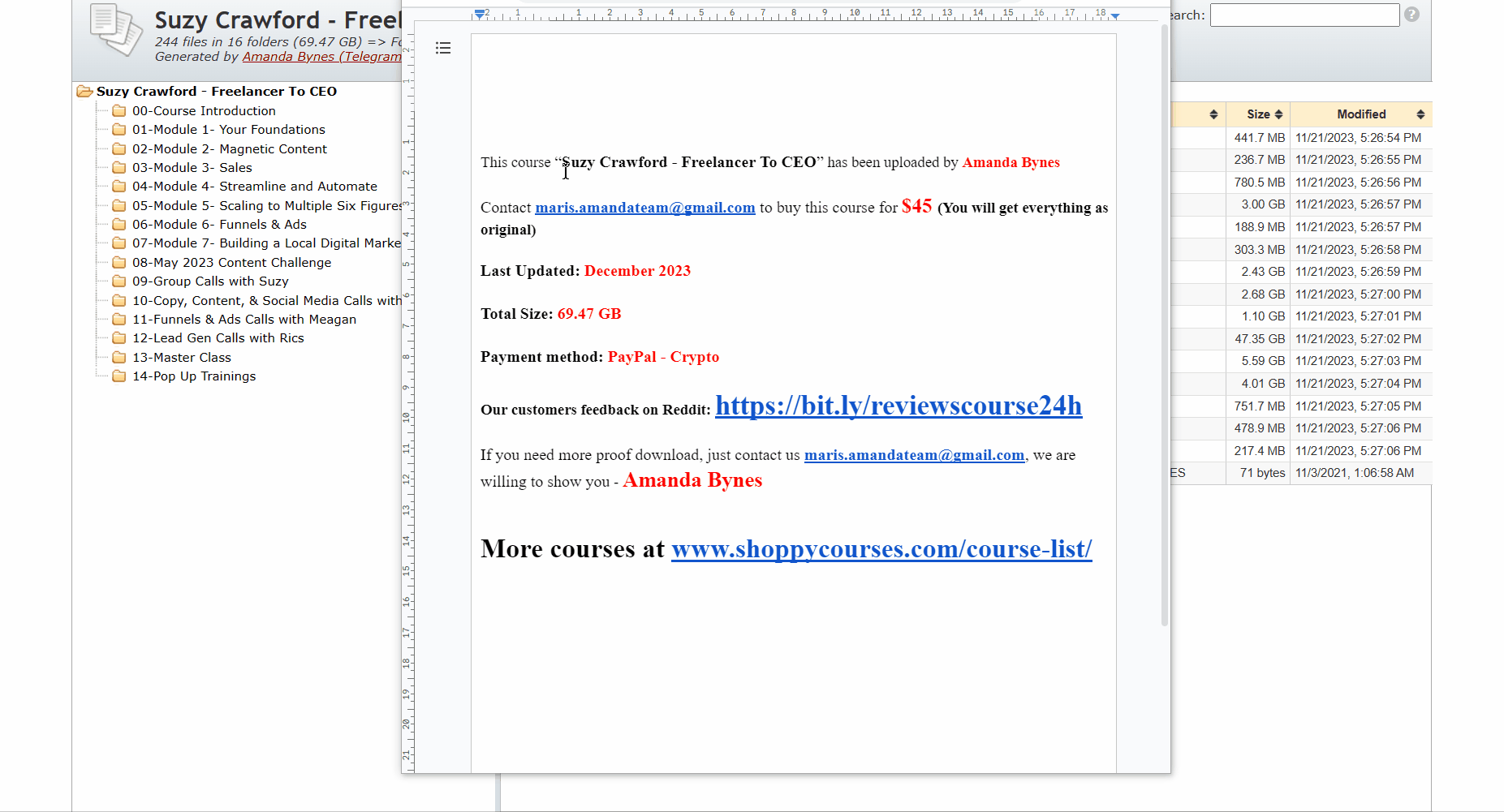Open the bit.ly reviewscourse24h link

click(898, 406)
